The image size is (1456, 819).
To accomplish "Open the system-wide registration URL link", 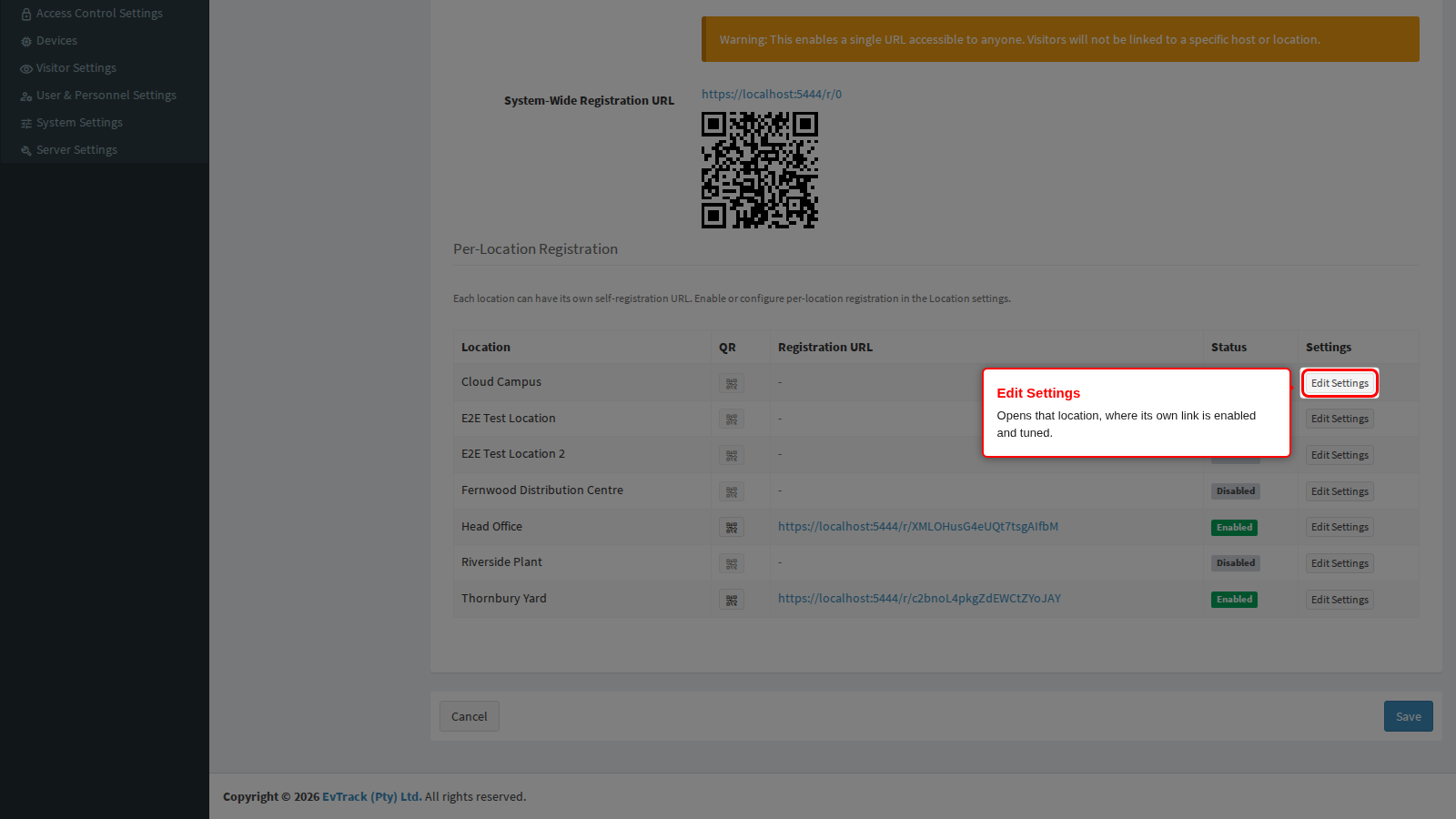I will (x=772, y=94).
